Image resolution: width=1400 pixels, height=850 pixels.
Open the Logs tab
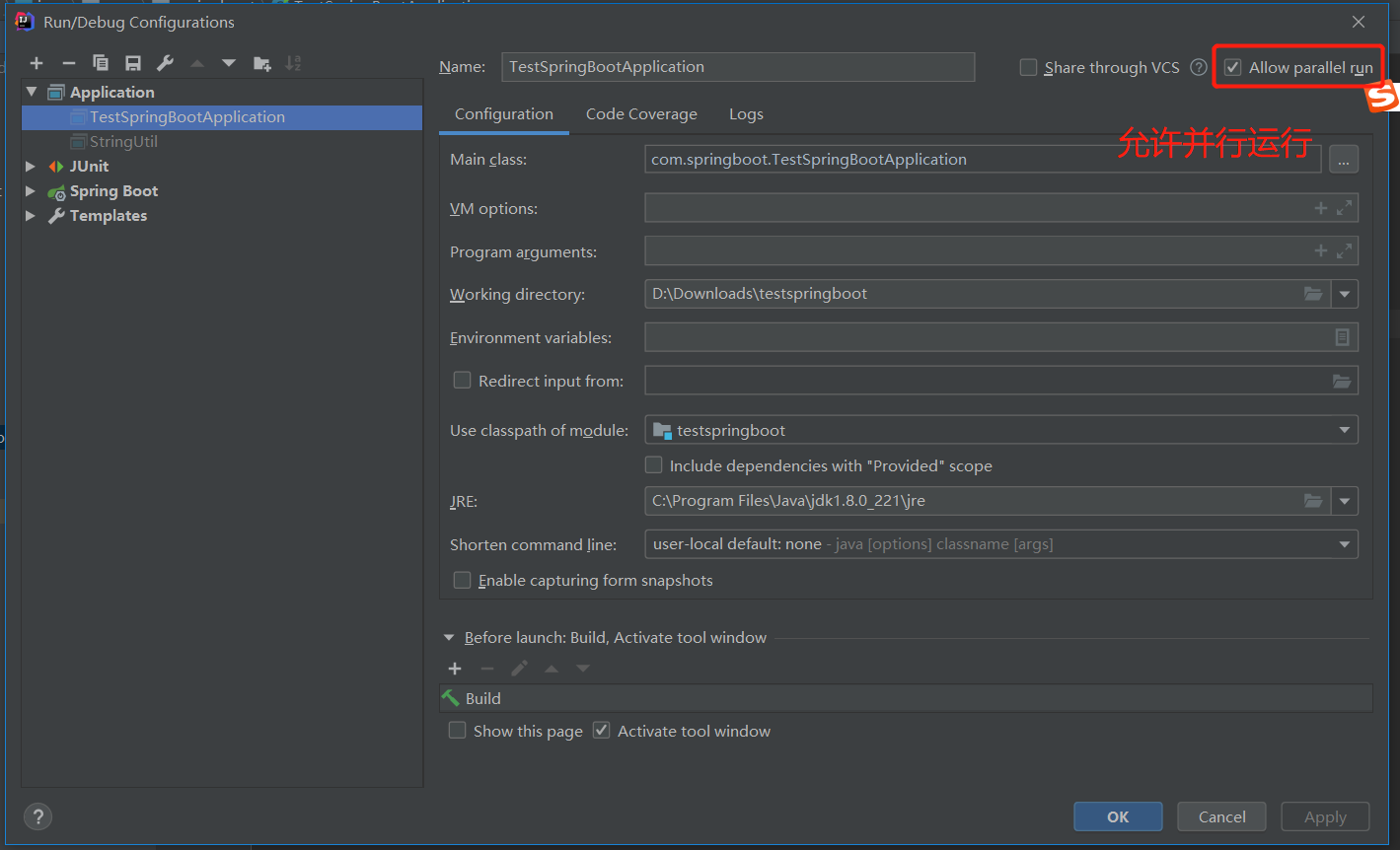[746, 113]
